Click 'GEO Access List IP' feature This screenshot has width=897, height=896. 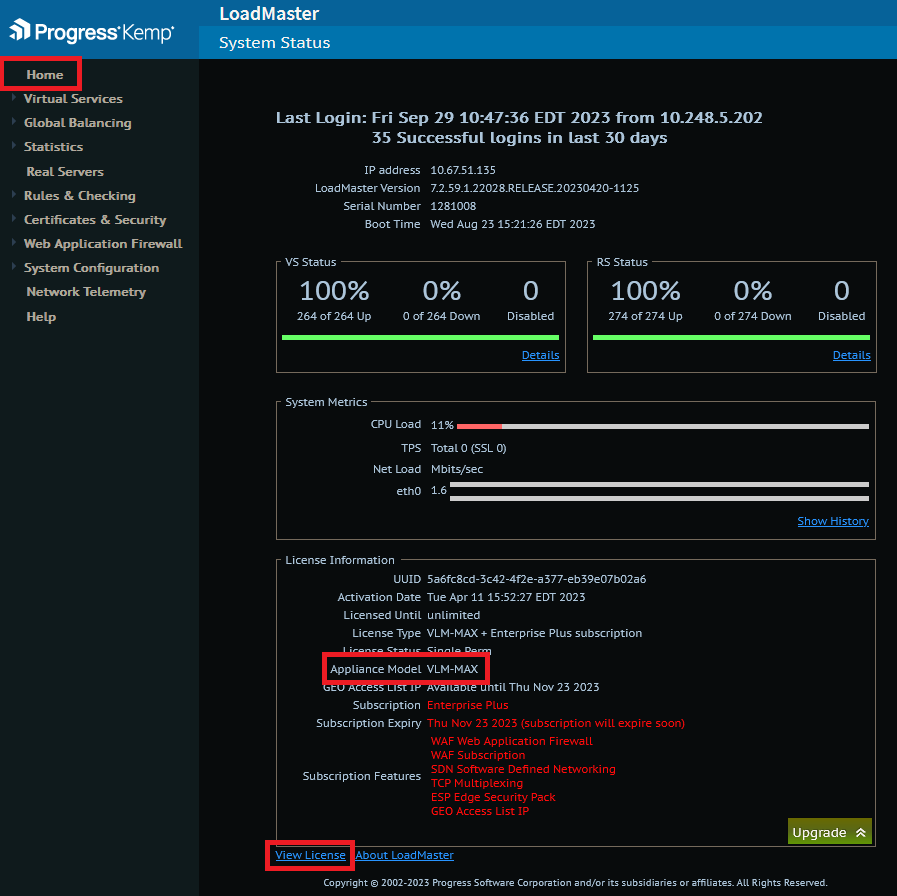coord(480,811)
